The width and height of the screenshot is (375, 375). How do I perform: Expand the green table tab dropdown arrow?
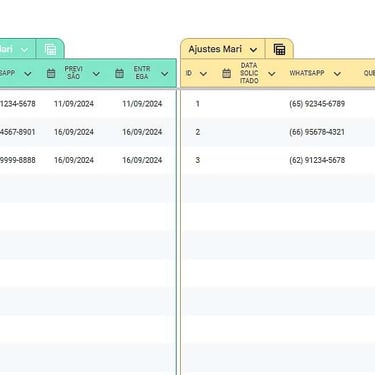(x=24, y=50)
